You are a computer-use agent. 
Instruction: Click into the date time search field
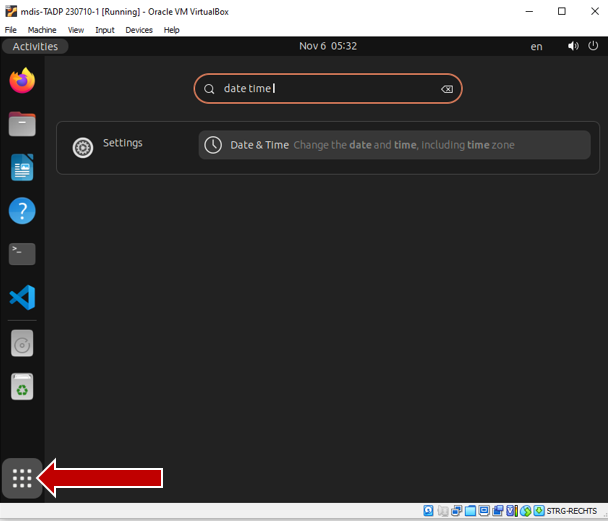click(328, 89)
